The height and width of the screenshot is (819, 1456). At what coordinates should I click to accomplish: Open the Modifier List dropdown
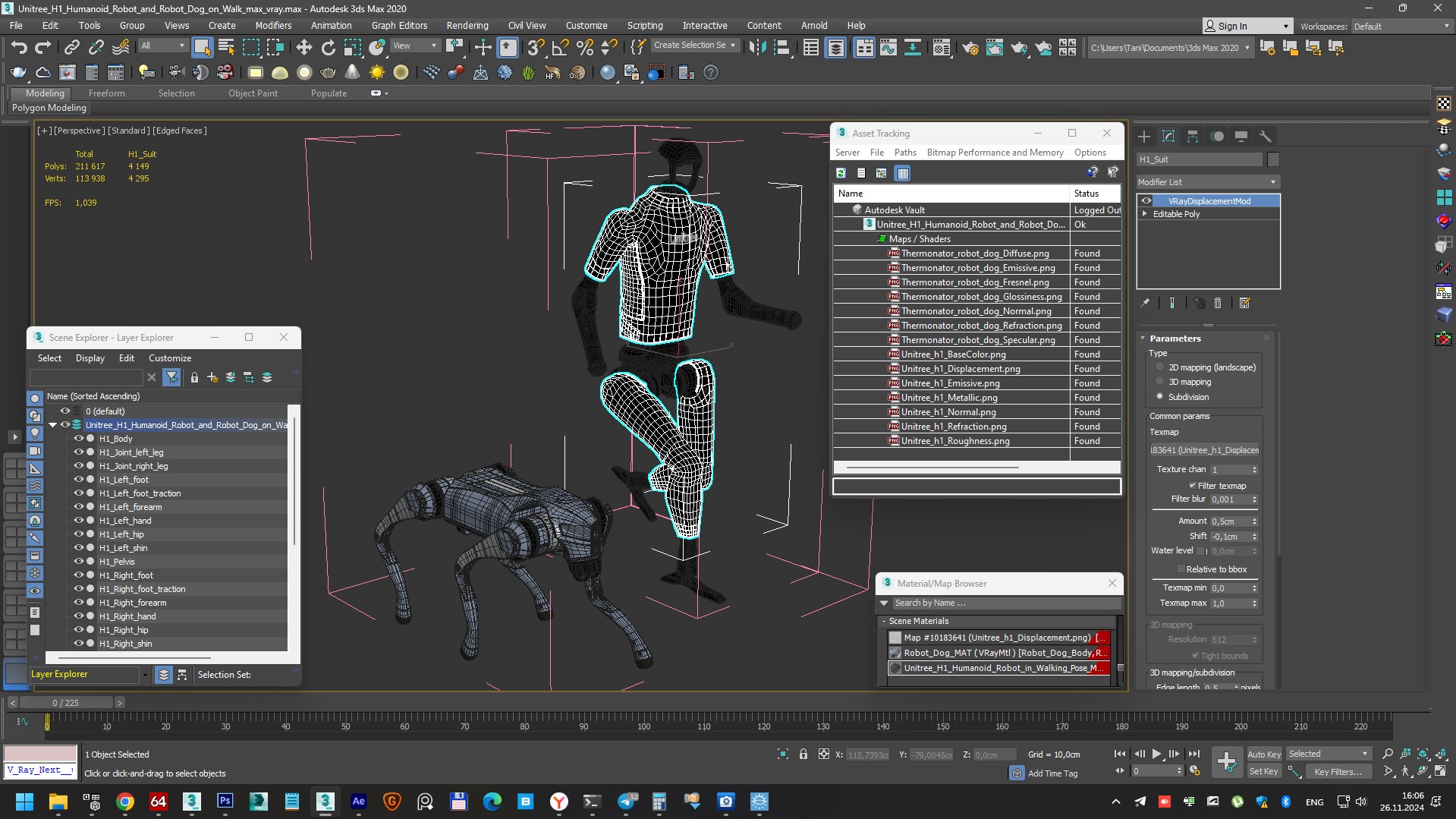click(1207, 182)
